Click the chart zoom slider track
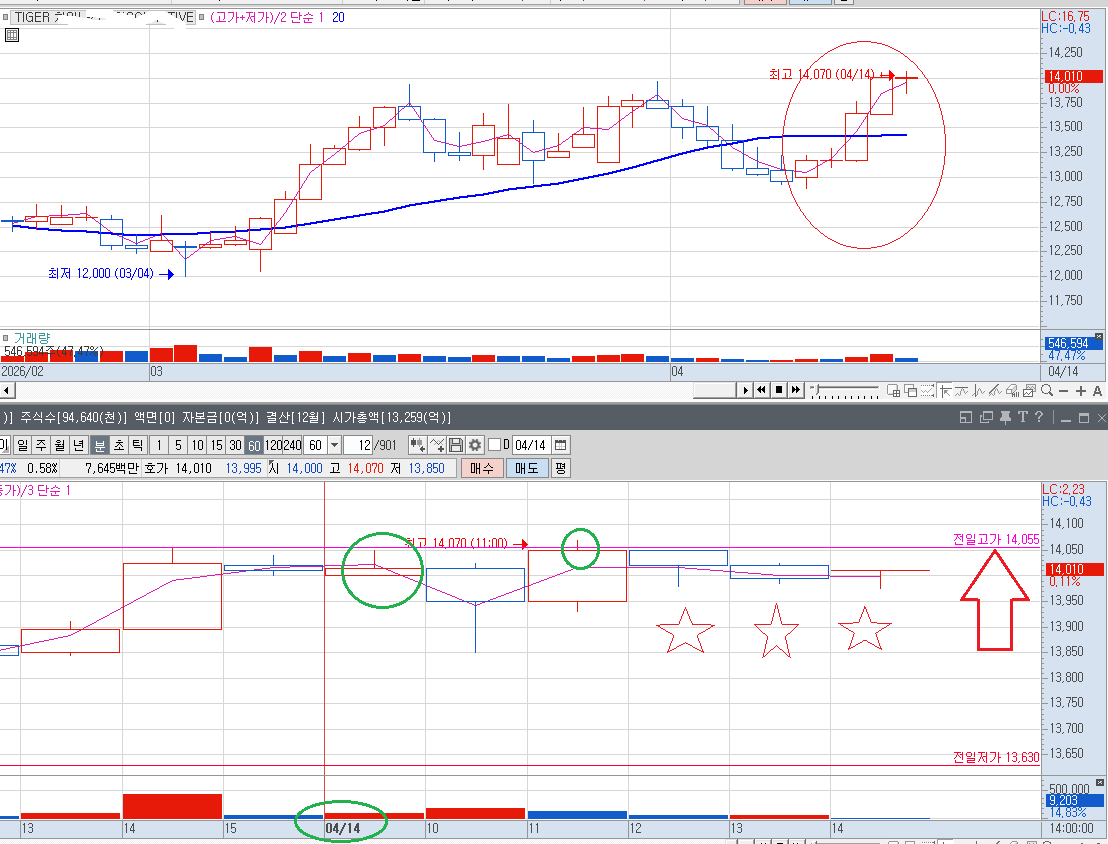 pos(845,390)
